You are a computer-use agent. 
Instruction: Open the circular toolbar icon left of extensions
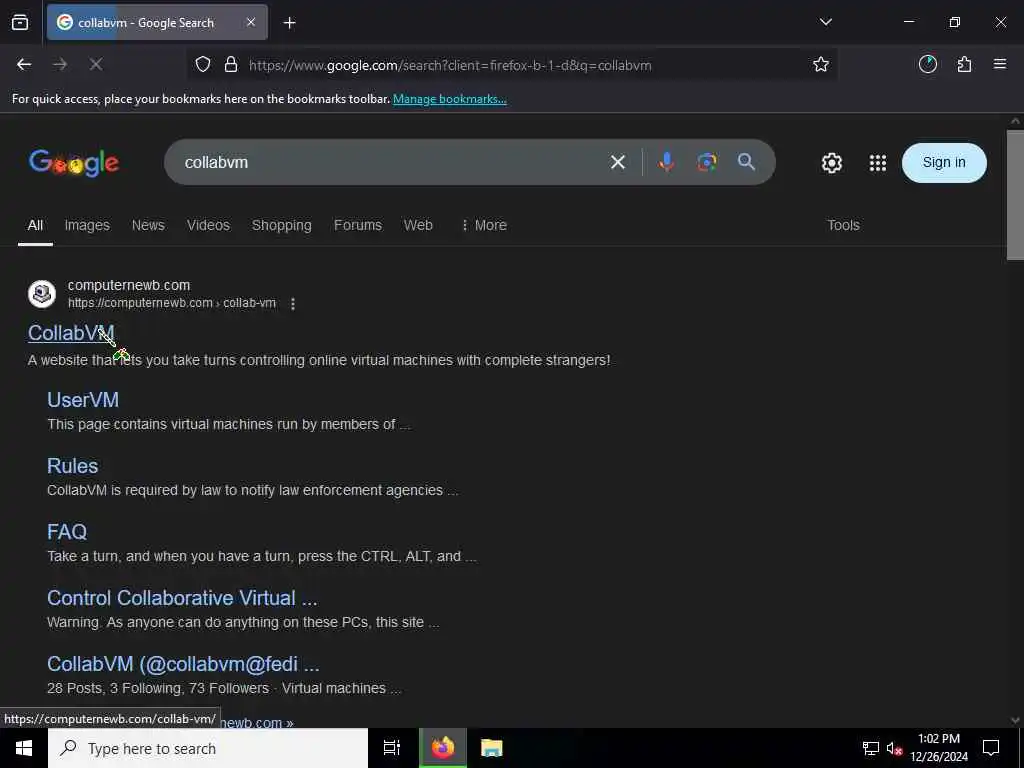928,64
